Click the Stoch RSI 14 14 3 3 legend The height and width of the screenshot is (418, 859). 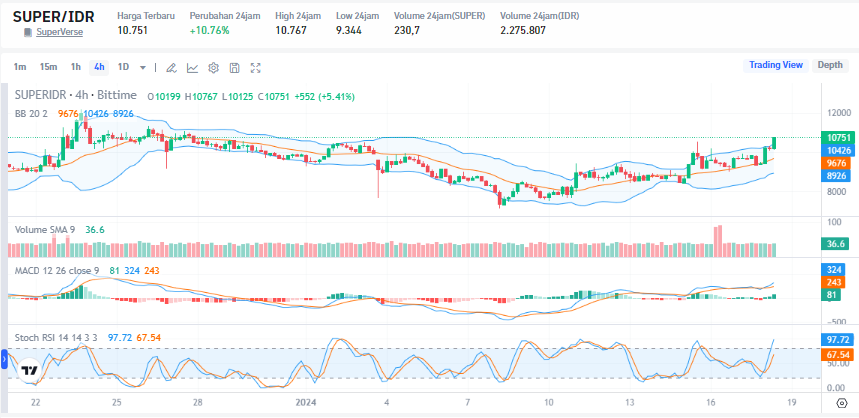click(x=56, y=337)
